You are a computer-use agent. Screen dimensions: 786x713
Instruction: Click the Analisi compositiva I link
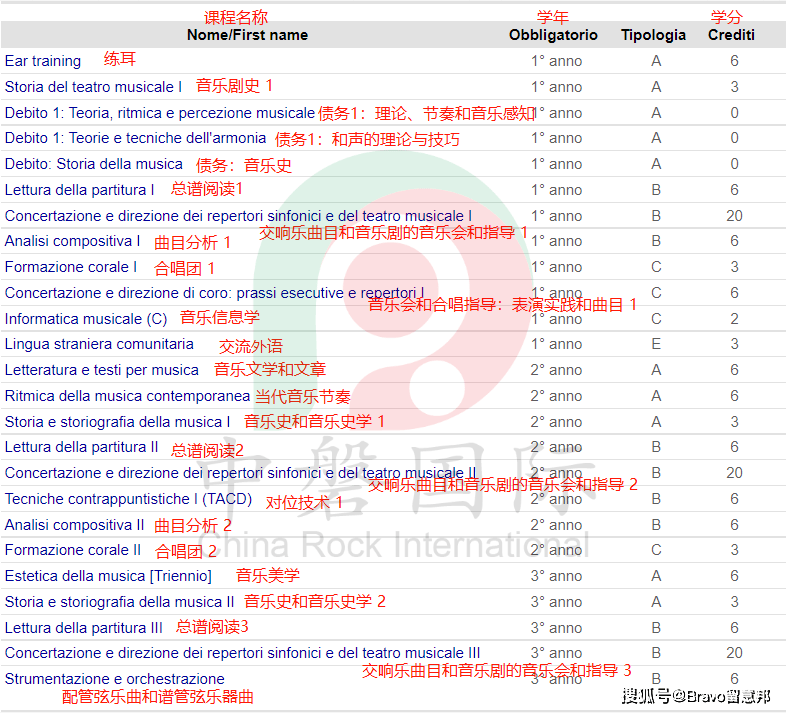pyautogui.click(x=73, y=241)
